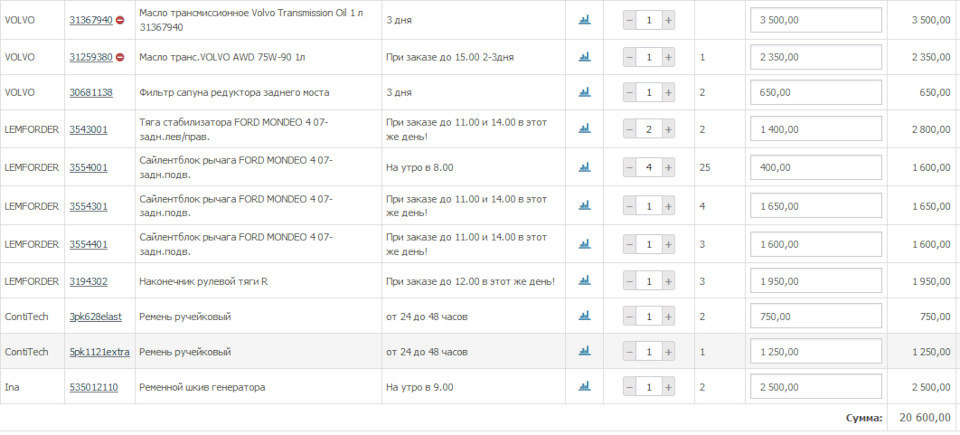Image resolution: width=960 pixels, height=435 pixels.
Task: Open price chart icon for part 31259380
Action: [585, 57]
